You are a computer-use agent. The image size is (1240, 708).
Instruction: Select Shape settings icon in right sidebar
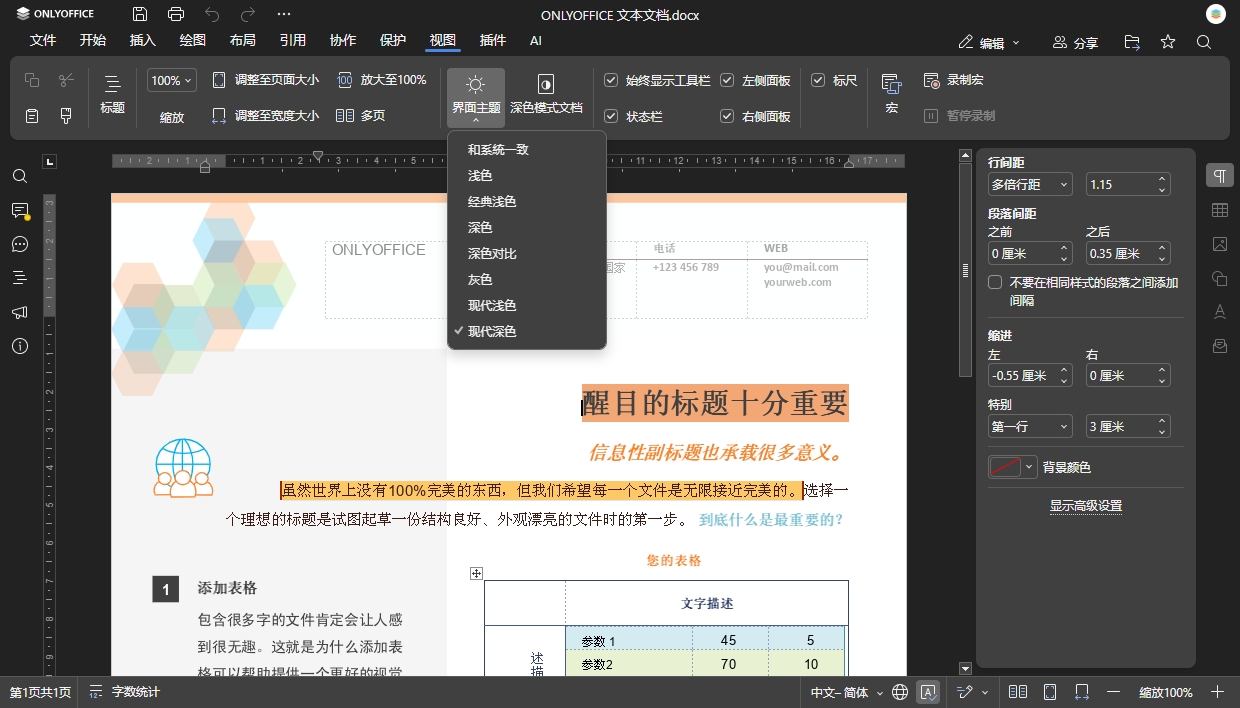coord(1220,278)
